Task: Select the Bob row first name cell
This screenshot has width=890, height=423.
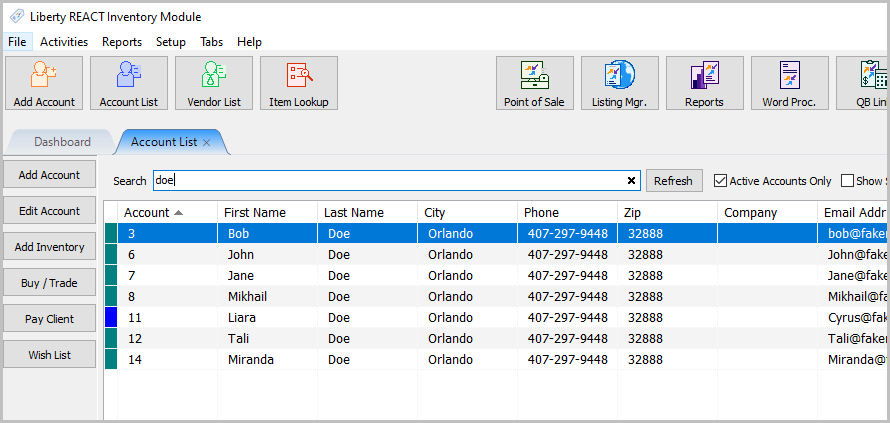Action: [x=267, y=233]
